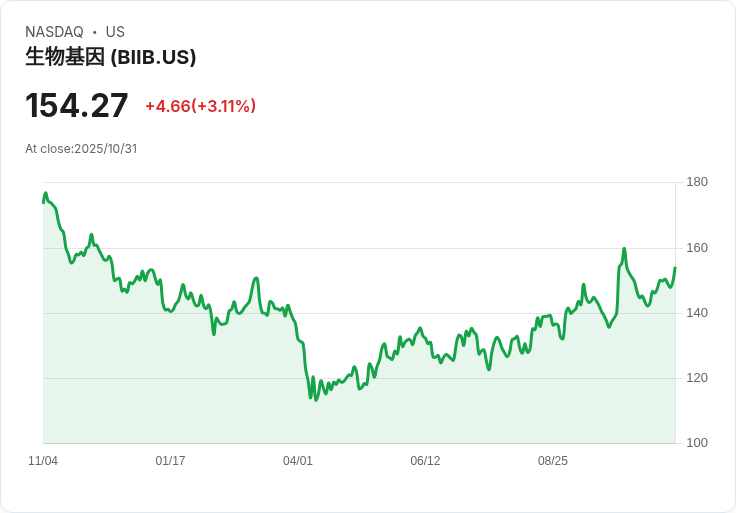The width and height of the screenshot is (736, 513).
Task: Click the 06/12 x-axis date label
Action: [425, 460]
